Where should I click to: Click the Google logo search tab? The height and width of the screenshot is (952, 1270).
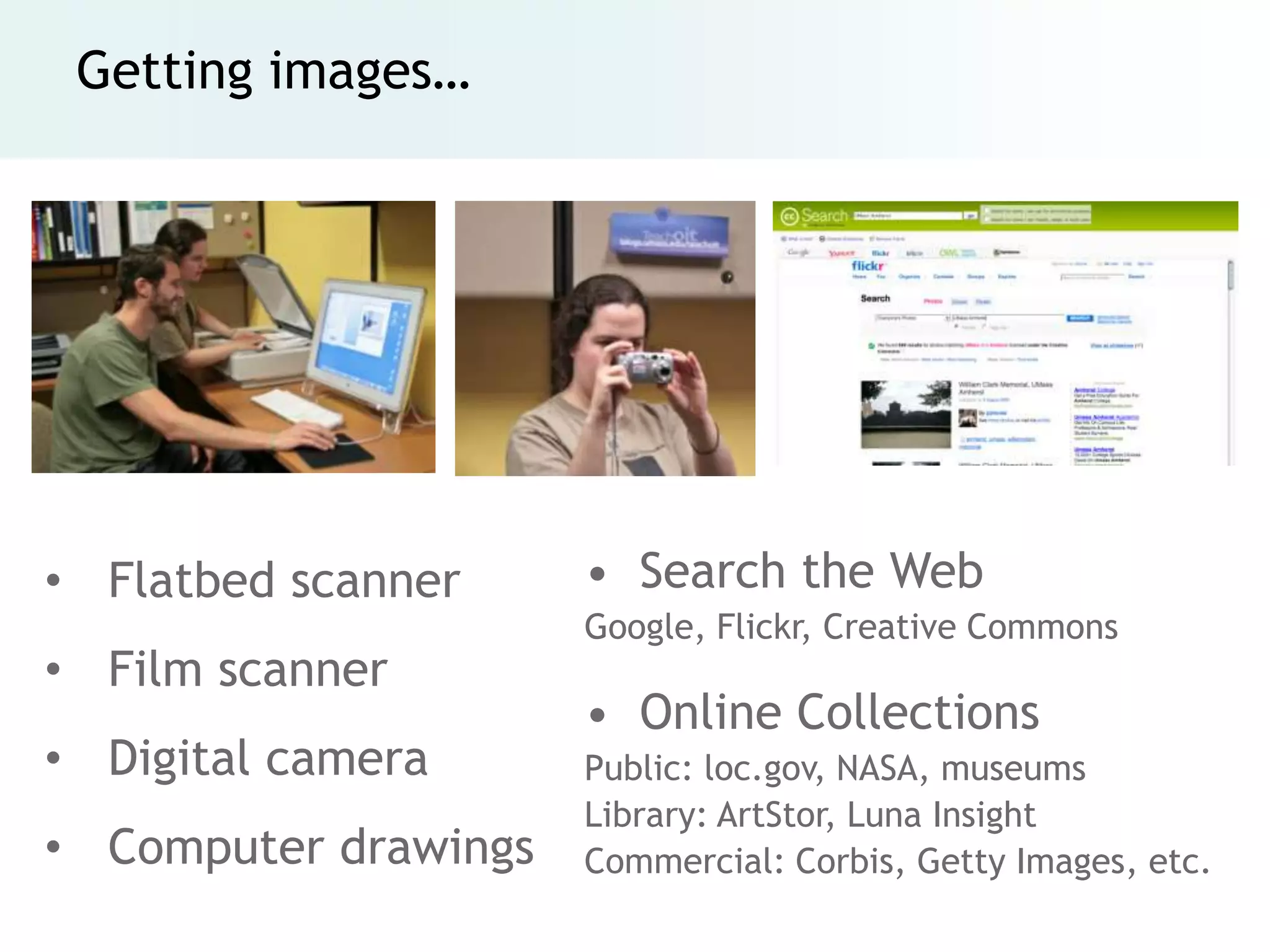point(798,252)
